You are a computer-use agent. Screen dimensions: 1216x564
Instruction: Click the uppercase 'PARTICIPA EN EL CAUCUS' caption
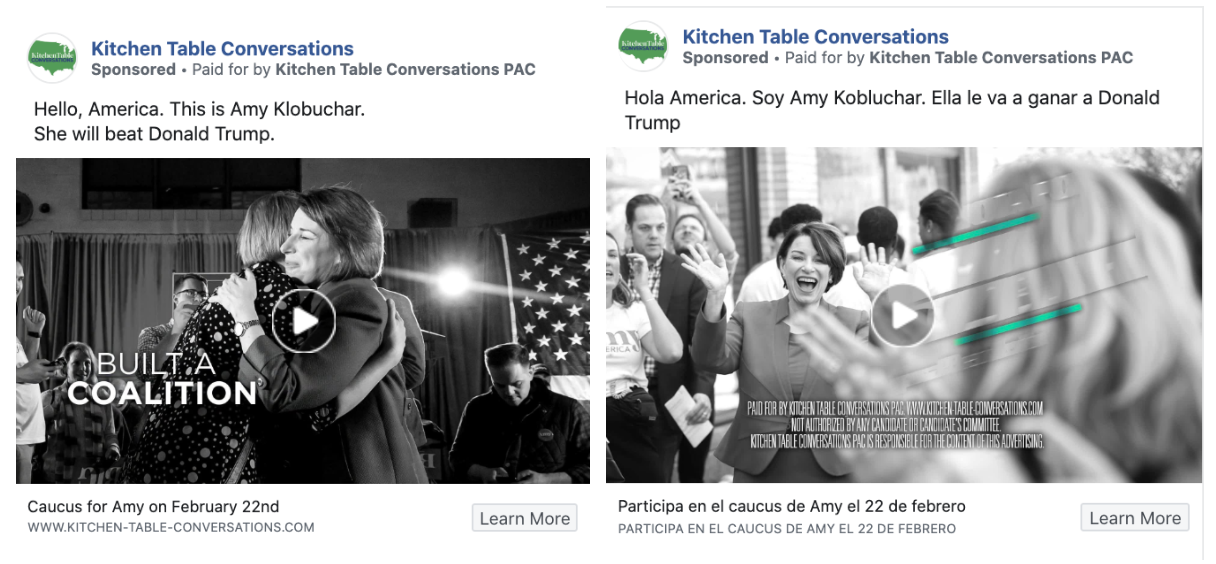pos(787,528)
